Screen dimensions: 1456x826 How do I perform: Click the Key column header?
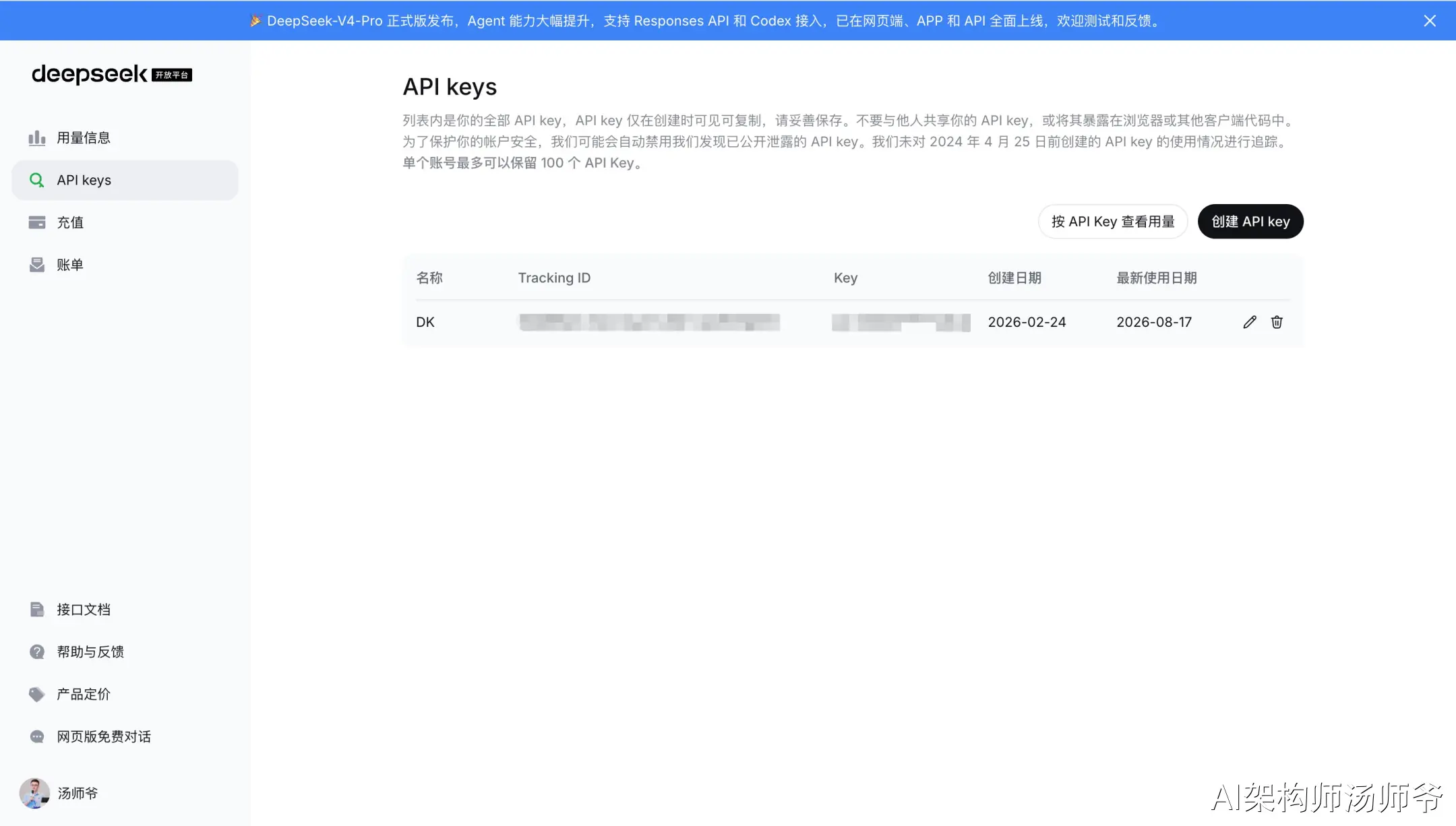point(845,278)
